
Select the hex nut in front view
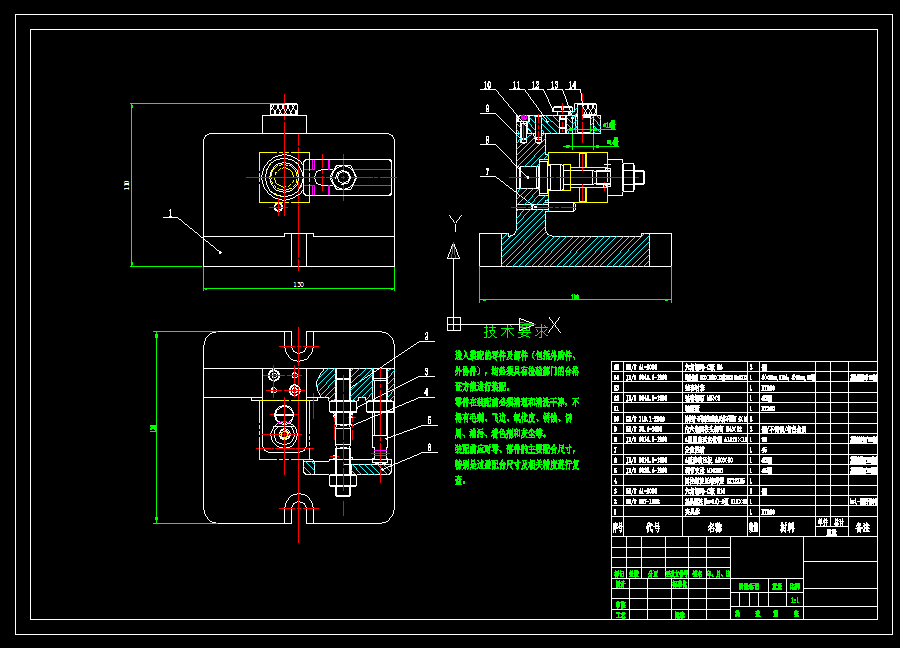[x=343, y=177]
